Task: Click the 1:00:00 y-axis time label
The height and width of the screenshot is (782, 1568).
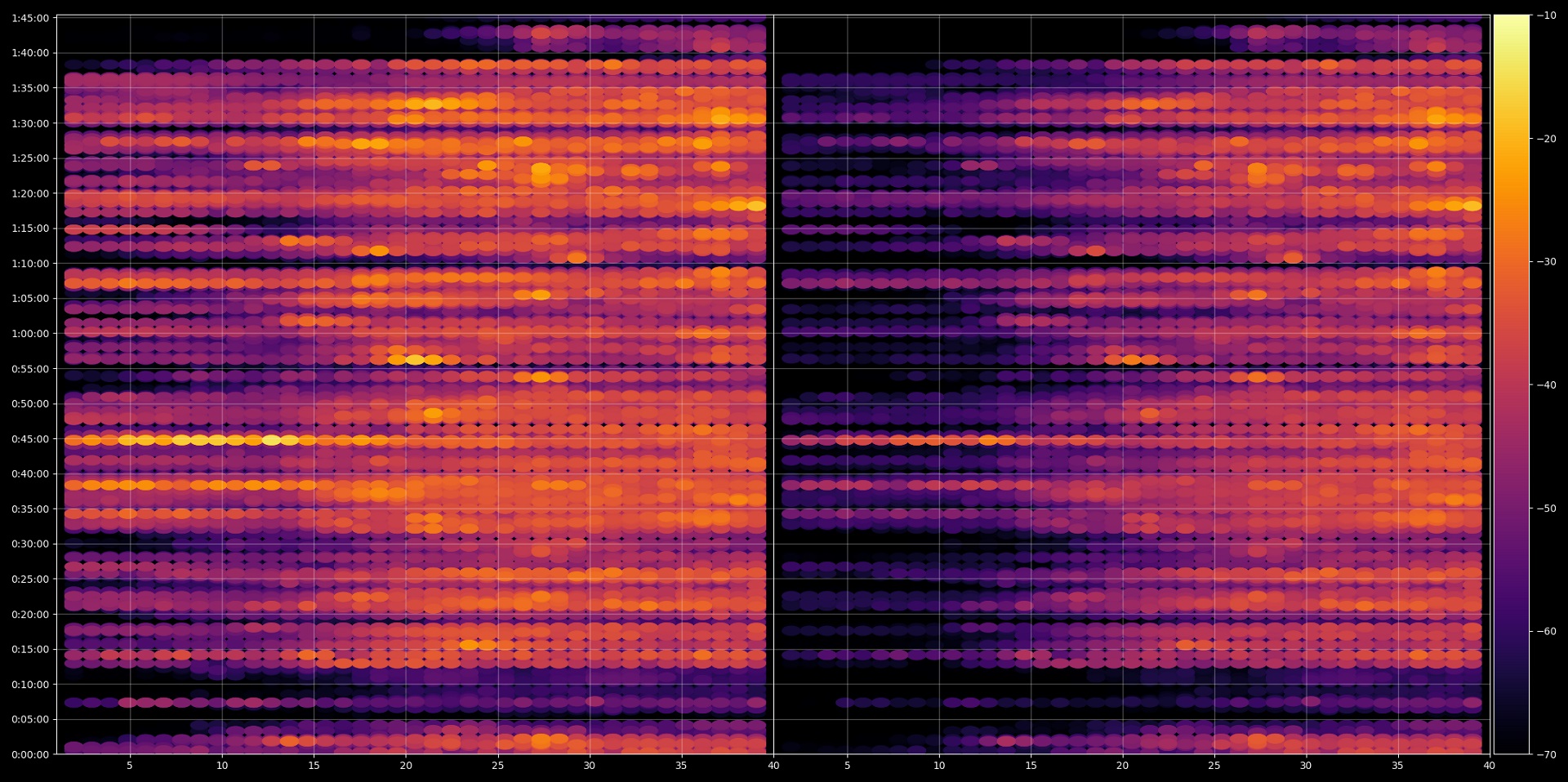Action: [30, 334]
